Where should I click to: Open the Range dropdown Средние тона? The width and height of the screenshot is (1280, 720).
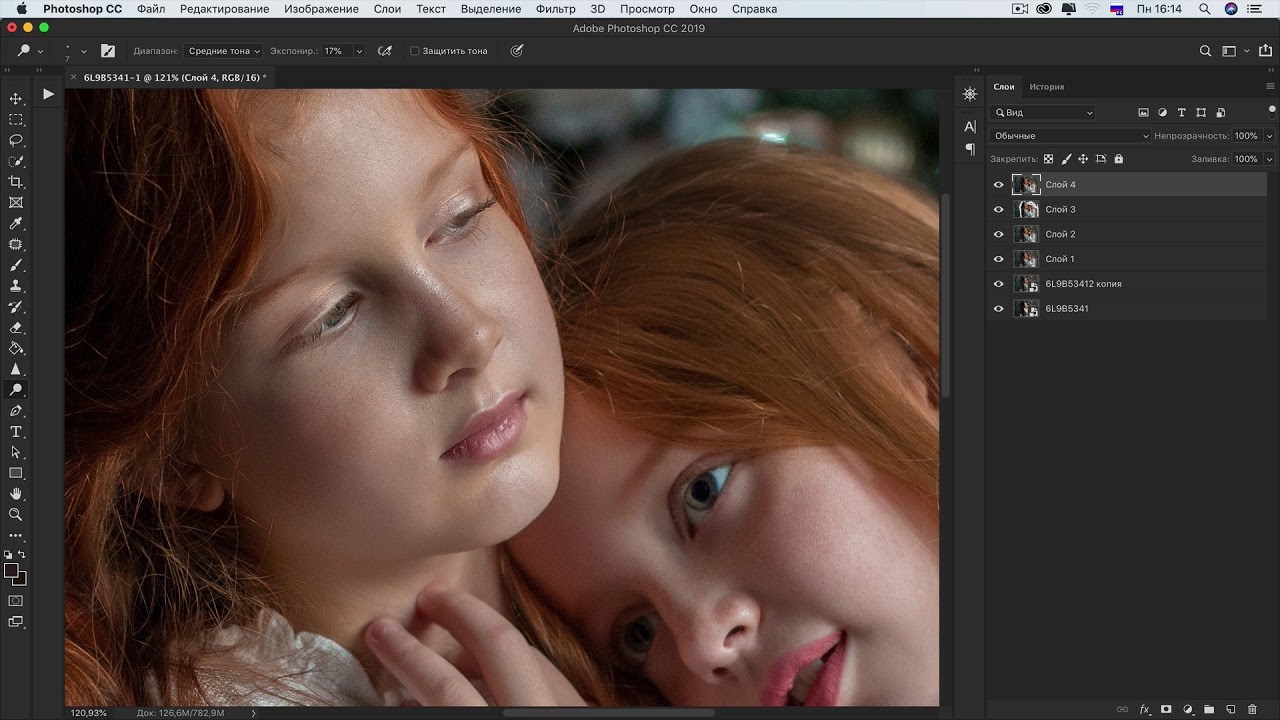223,51
